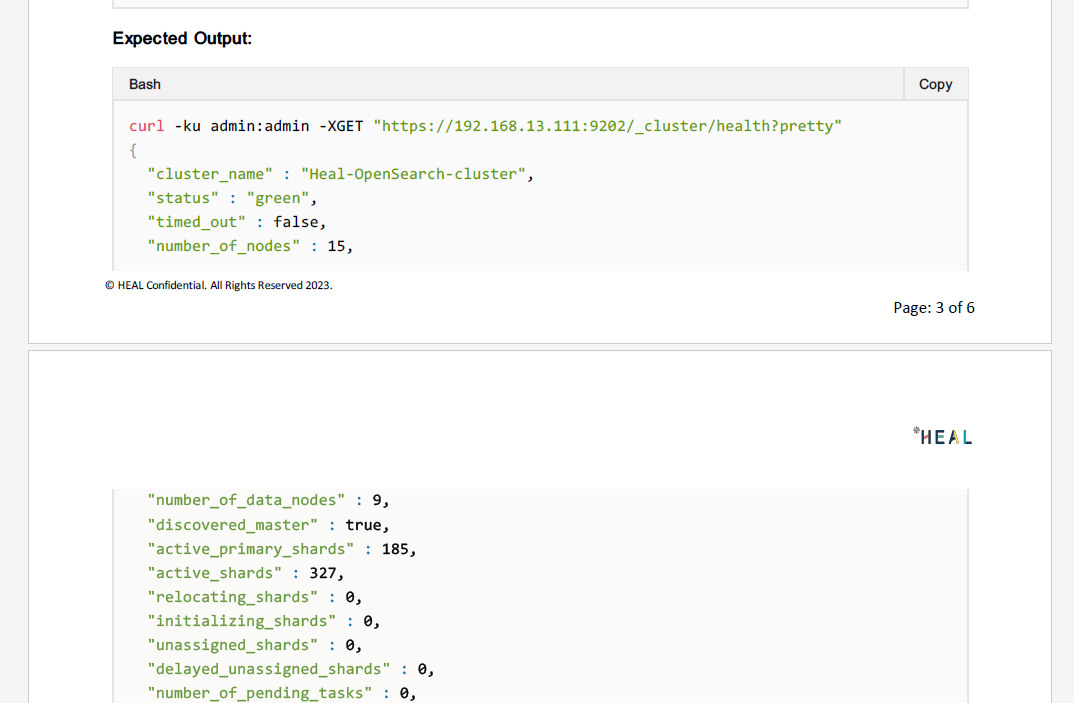Viewport: 1074px width, 703px height.
Task: Click the Expected Output heading
Action: (182, 38)
